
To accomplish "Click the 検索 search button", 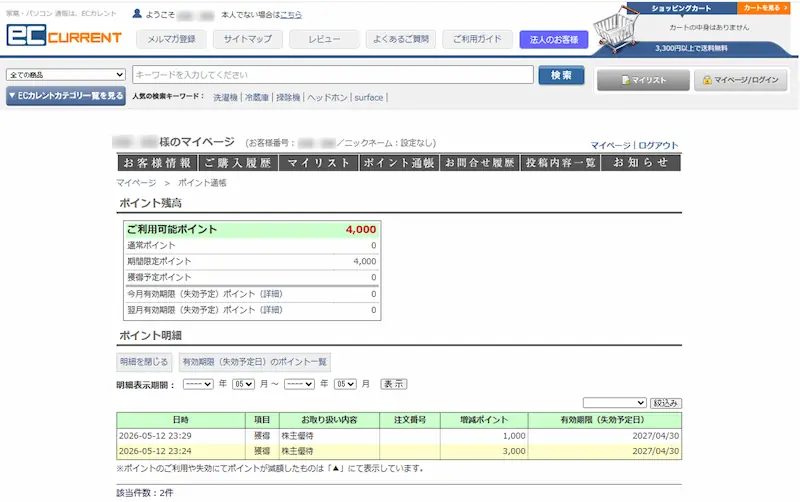I will (561, 75).
